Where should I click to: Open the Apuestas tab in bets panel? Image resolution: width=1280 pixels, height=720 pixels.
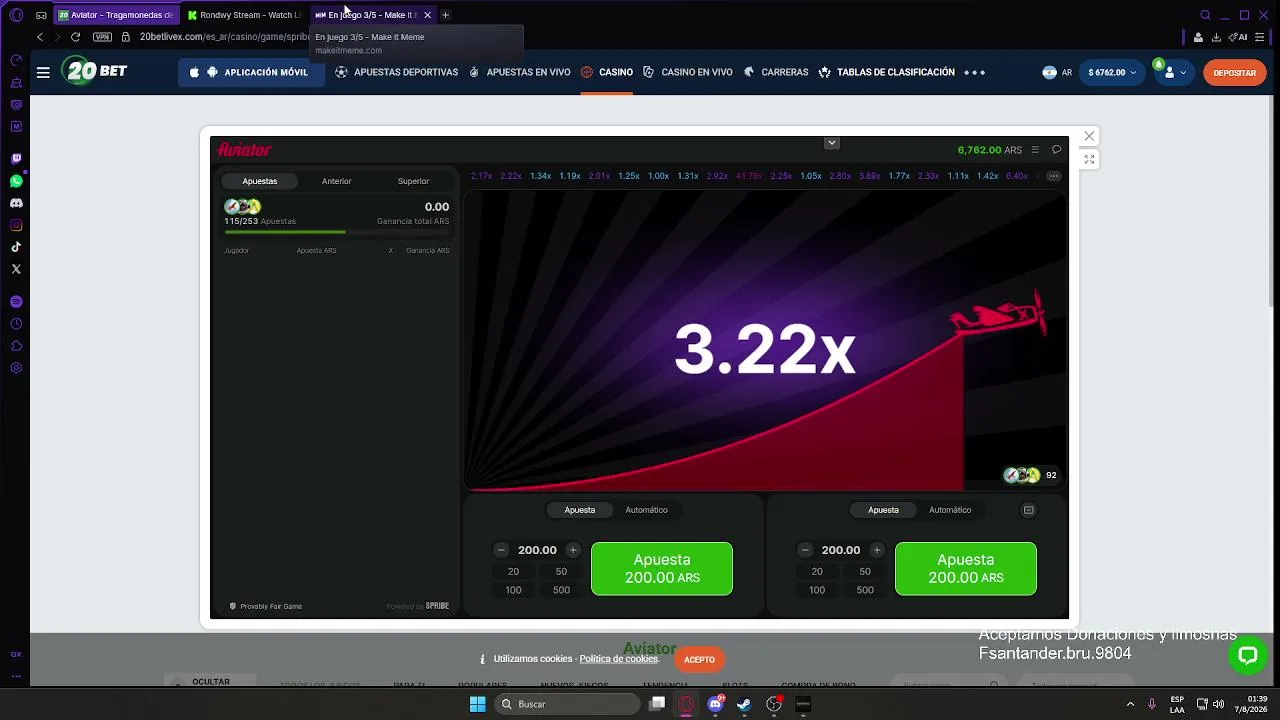[x=260, y=181]
